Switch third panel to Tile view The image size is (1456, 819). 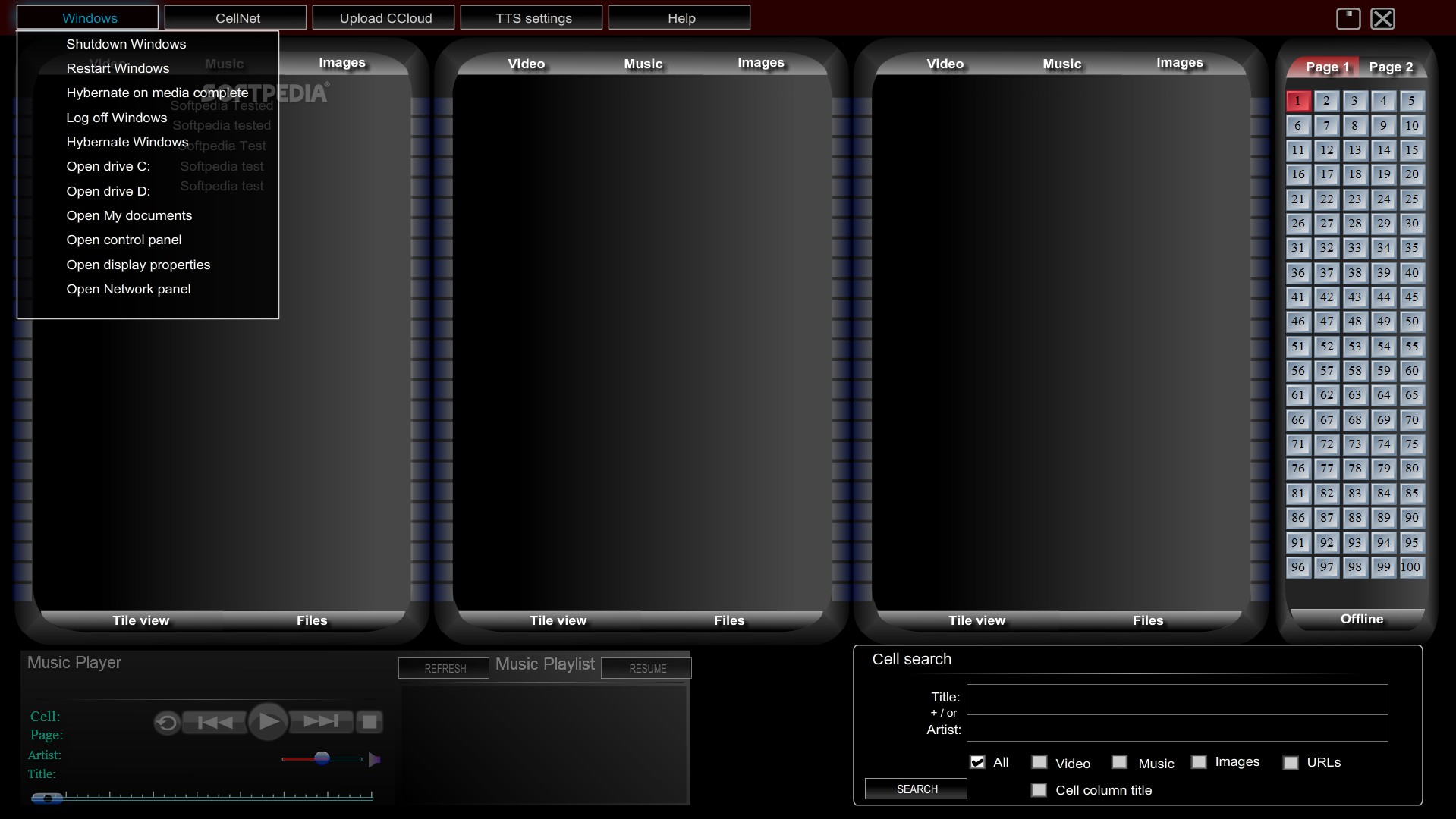[x=976, y=620]
